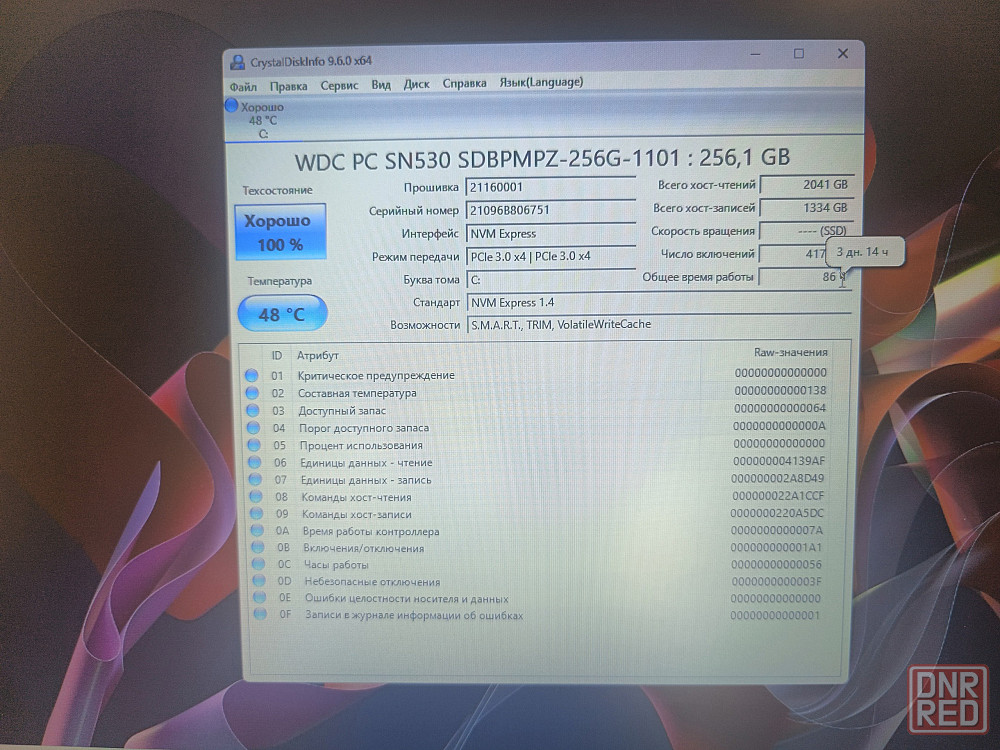This screenshot has width=1000, height=750.
Task: Click status icon for Составная температура row
Action: 253,393
